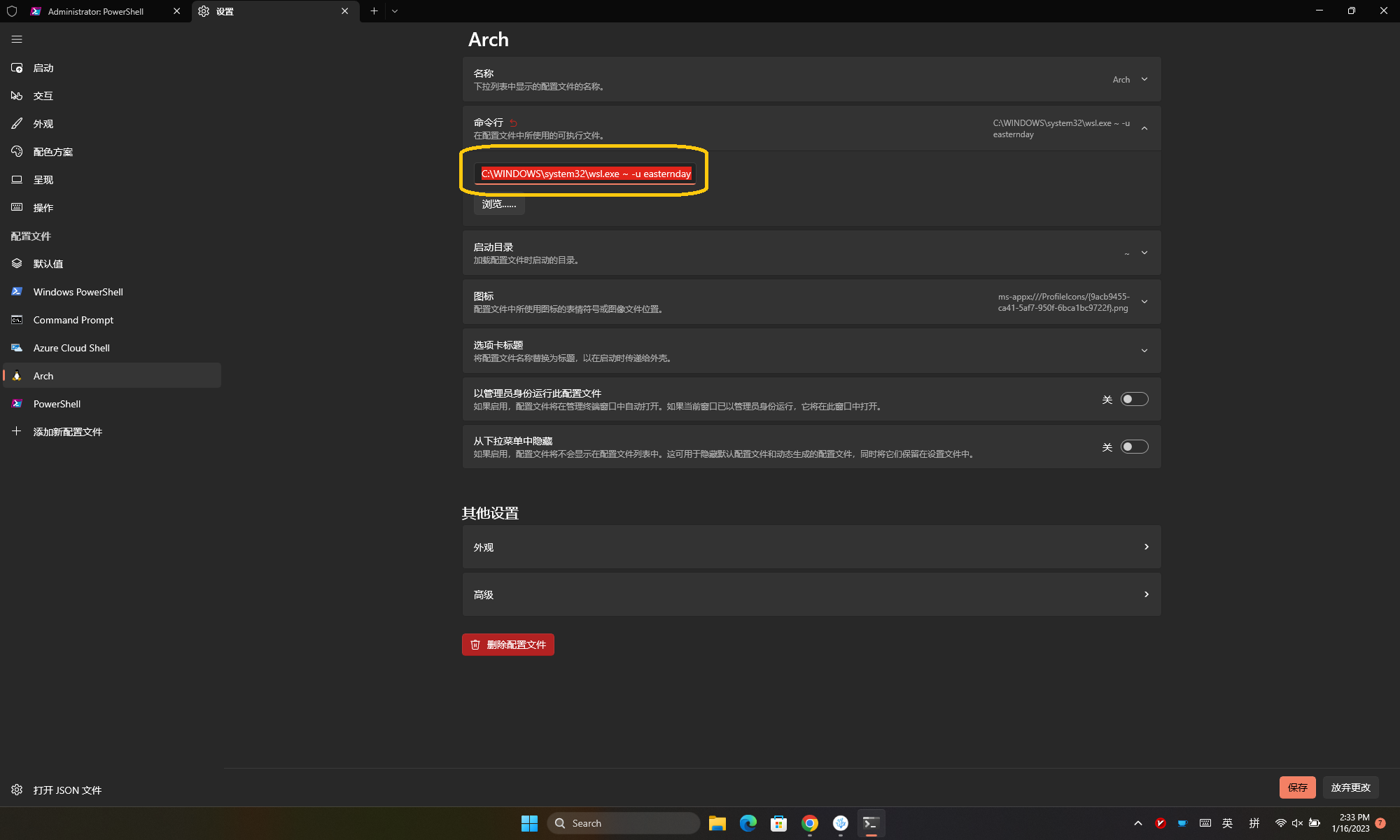Viewport: 1400px width, 840px height.
Task: Click the 拼 IME mode indicator
Action: pyautogui.click(x=1254, y=823)
